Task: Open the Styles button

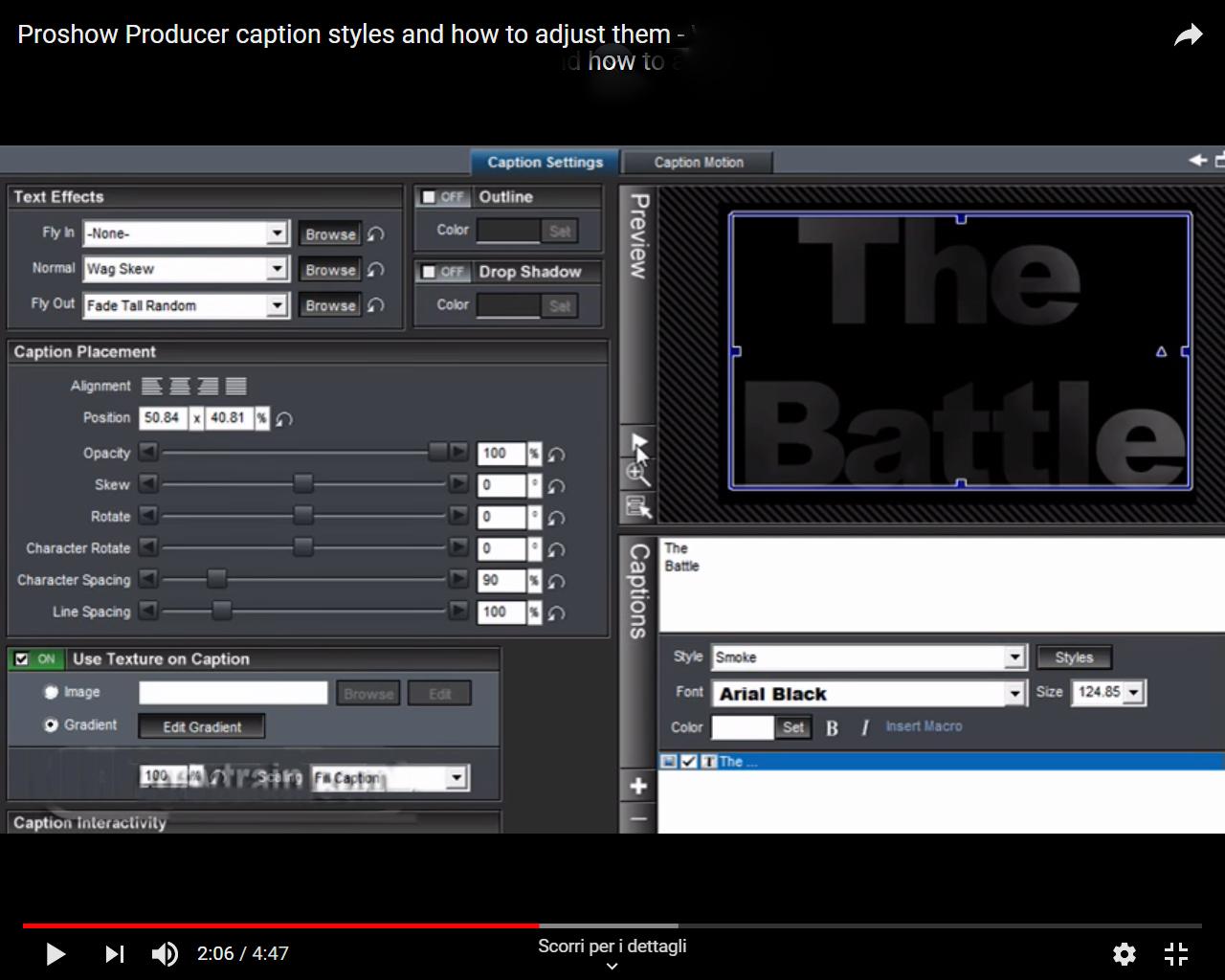Action: [1074, 657]
